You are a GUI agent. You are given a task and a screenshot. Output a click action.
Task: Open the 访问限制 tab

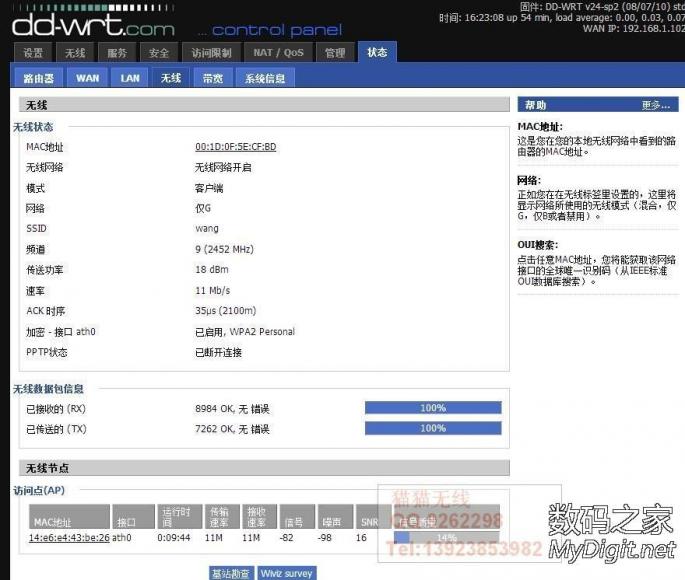(x=211, y=53)
